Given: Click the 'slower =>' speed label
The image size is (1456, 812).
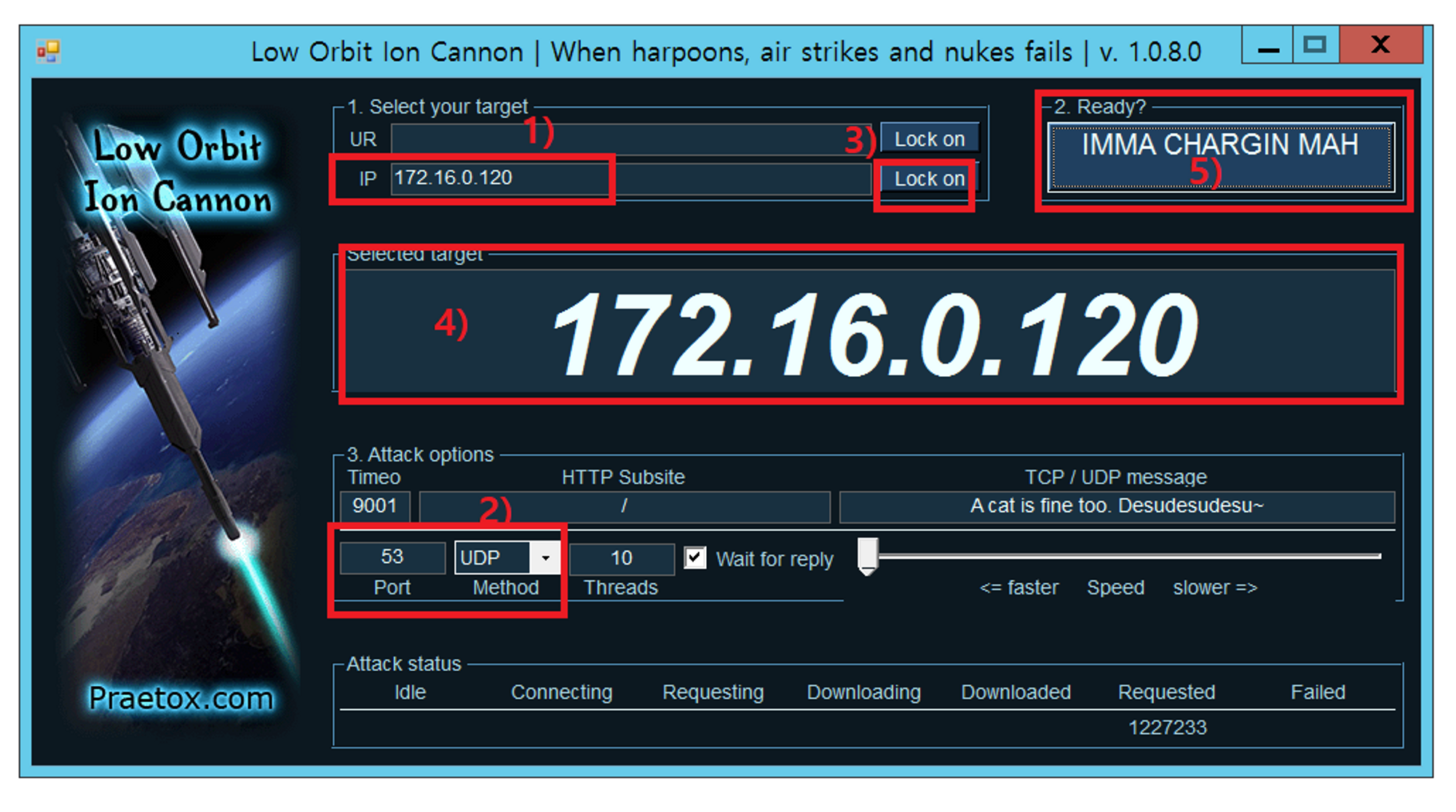Looking at the screenshot, I should (x=1215, y=588).
